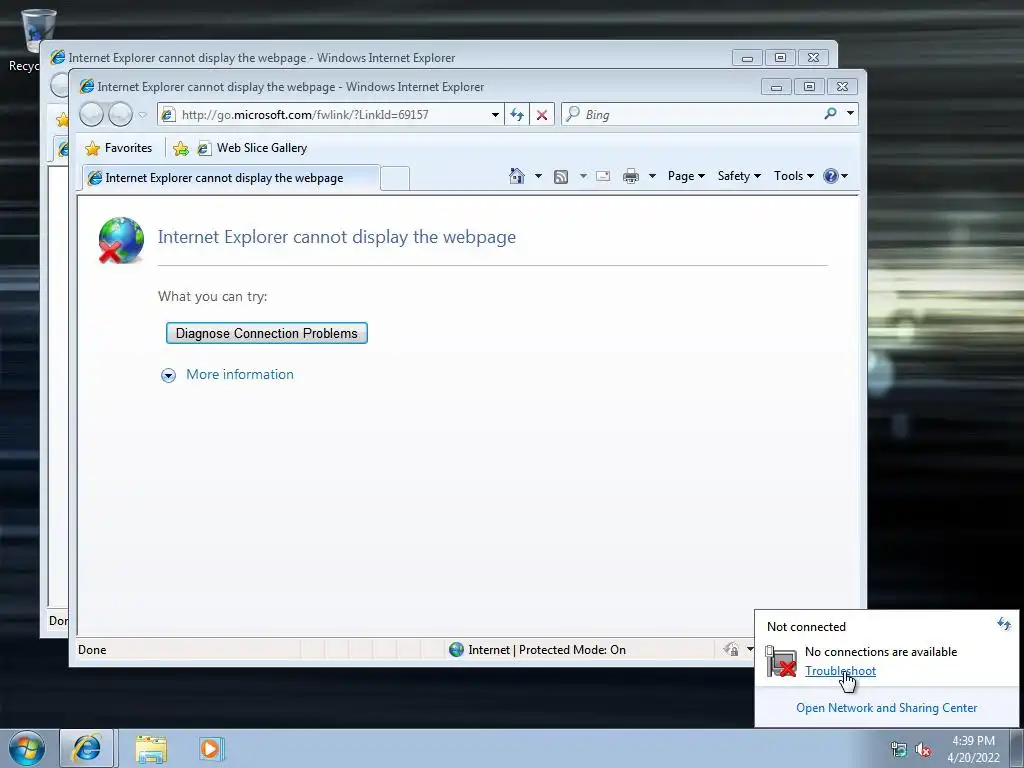Open Network and Sharing Center link
The image size is (1024, 768).
(x=886, y=708)
